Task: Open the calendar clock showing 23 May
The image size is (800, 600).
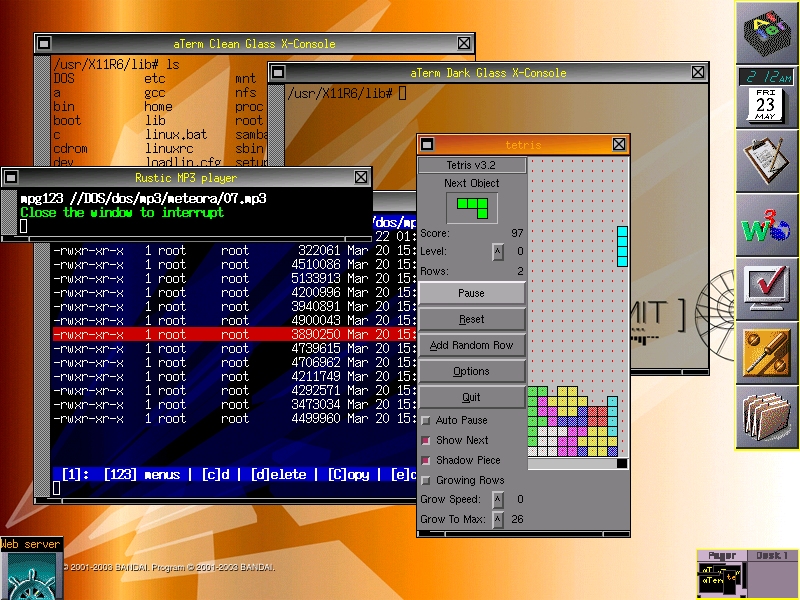Action: point(767,98)
